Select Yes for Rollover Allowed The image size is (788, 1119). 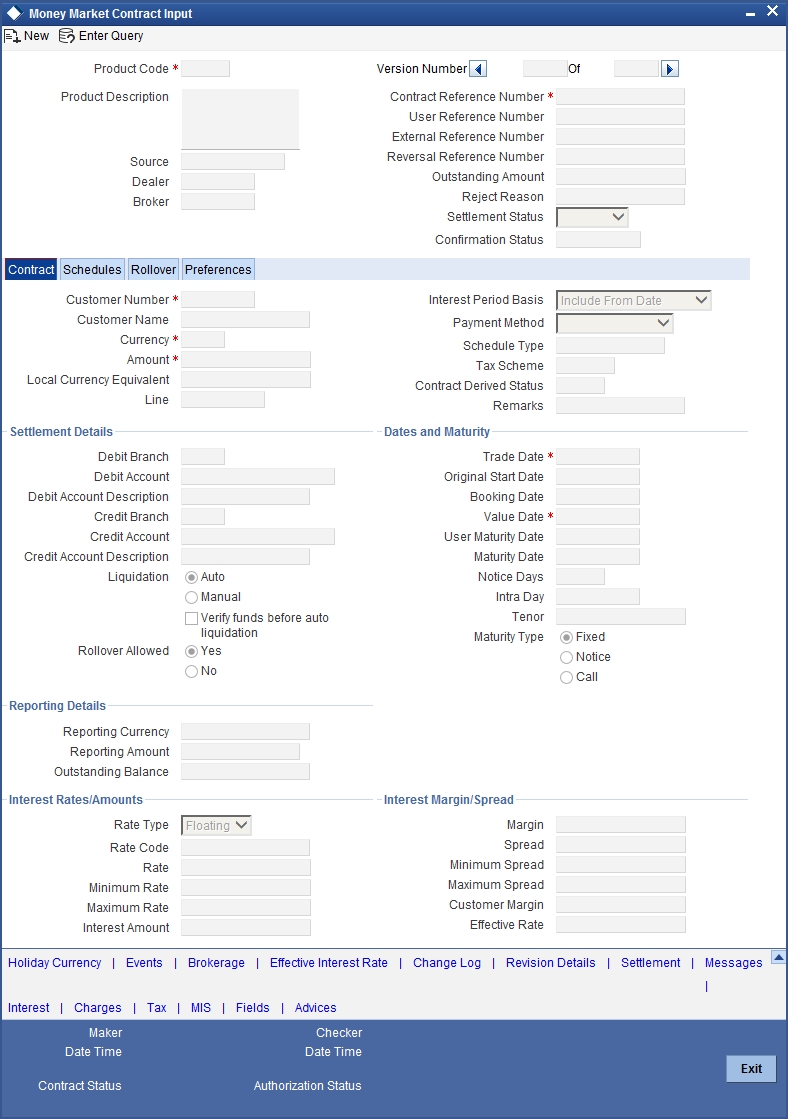click(191, 652)
